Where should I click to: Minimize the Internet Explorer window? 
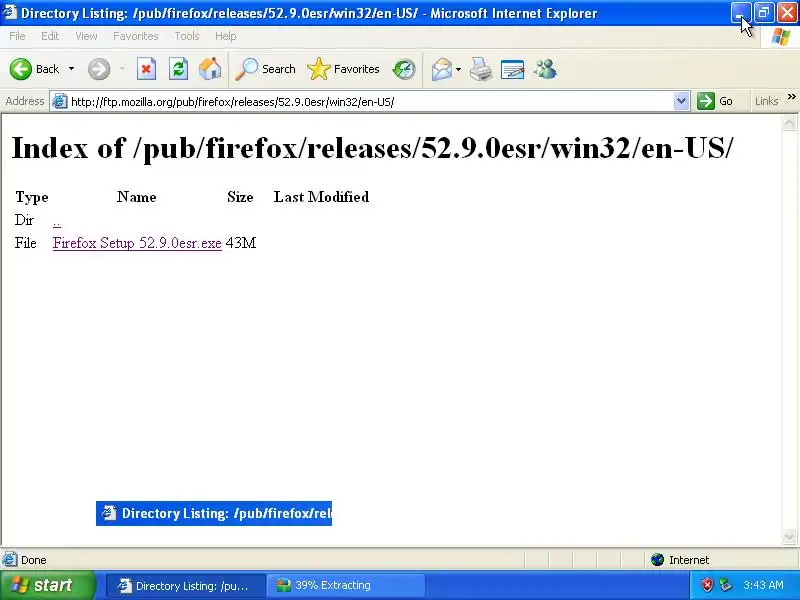[740, 13]
